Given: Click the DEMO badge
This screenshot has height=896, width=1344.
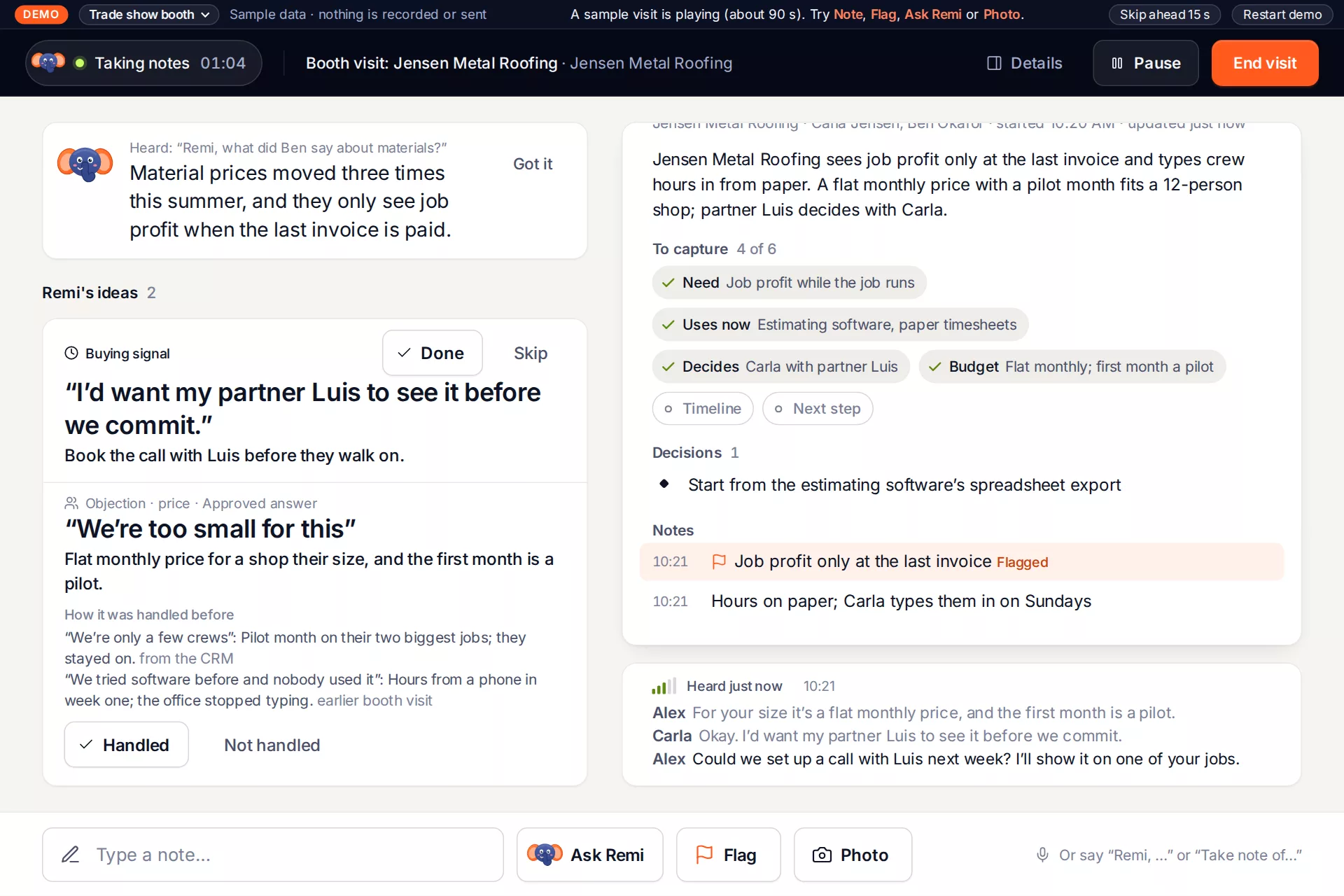Looking at the screenshot, I should 41,15.
